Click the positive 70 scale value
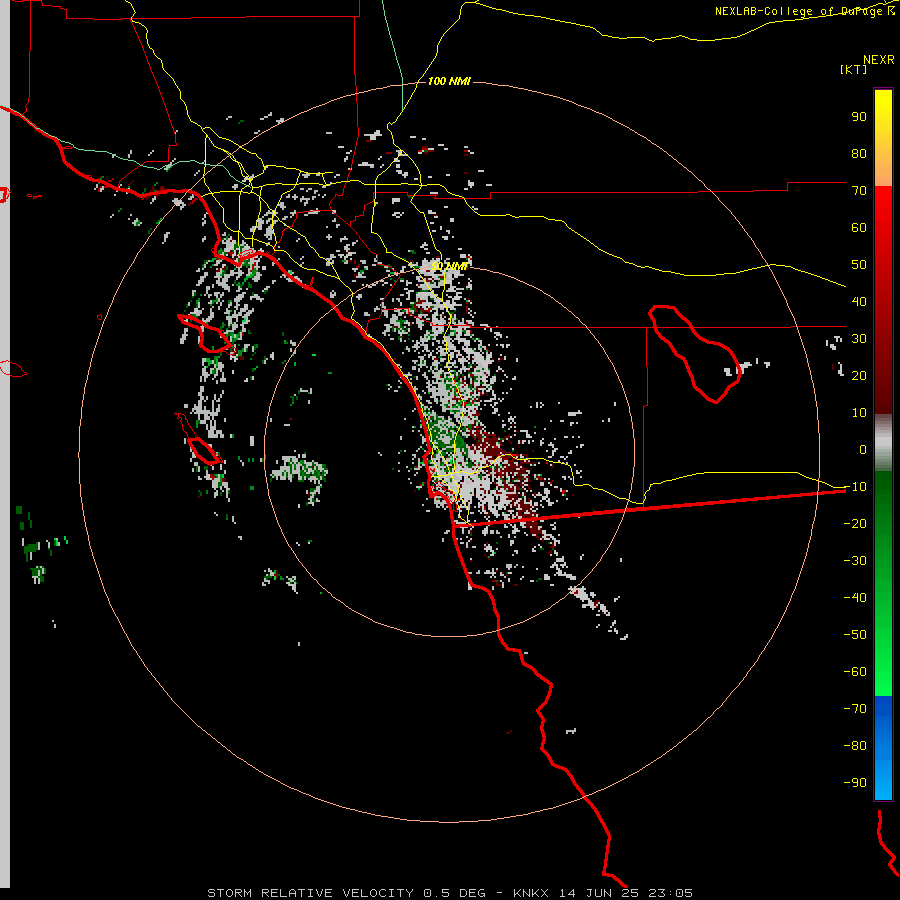 pyautogui.click(x=859, y=191)
